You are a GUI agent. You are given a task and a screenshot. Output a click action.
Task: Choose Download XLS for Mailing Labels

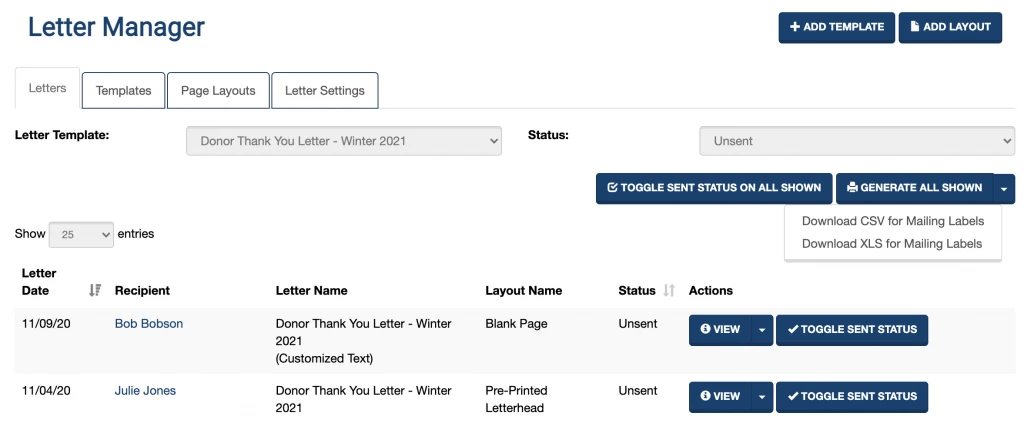pos(892,243)
